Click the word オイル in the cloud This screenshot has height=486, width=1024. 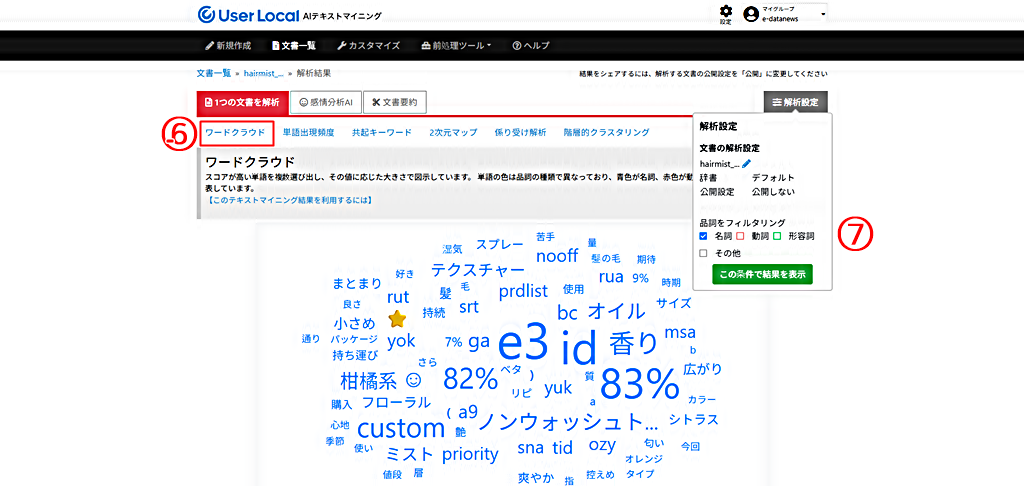616,310
